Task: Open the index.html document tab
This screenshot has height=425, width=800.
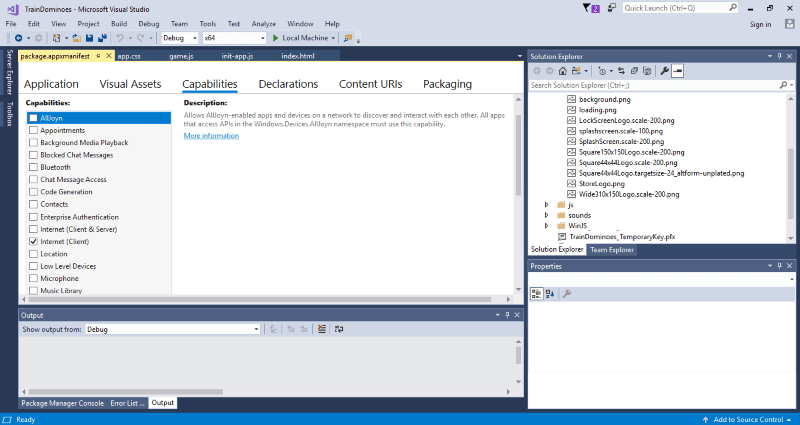Action: (297, 56)
